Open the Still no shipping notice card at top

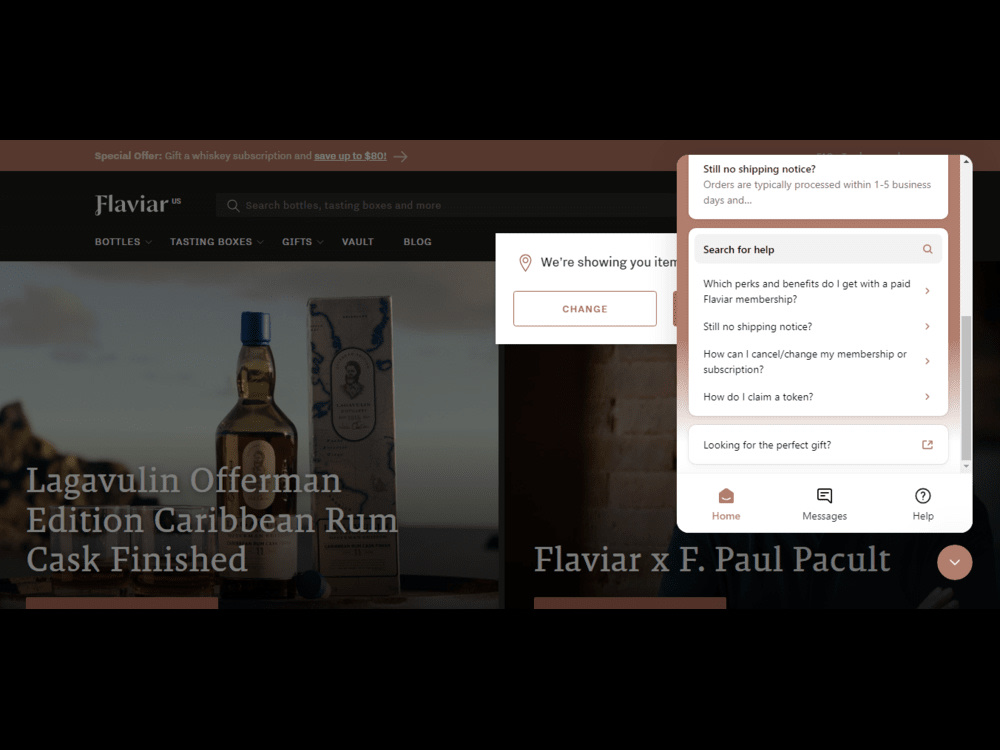click(818, 185)
